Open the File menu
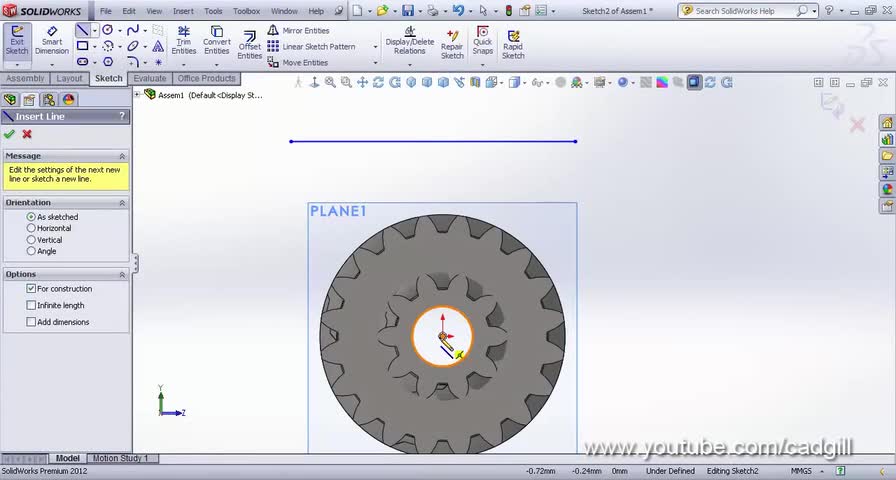The width and height of the screenshot is (896, 480). click(106, 11)
